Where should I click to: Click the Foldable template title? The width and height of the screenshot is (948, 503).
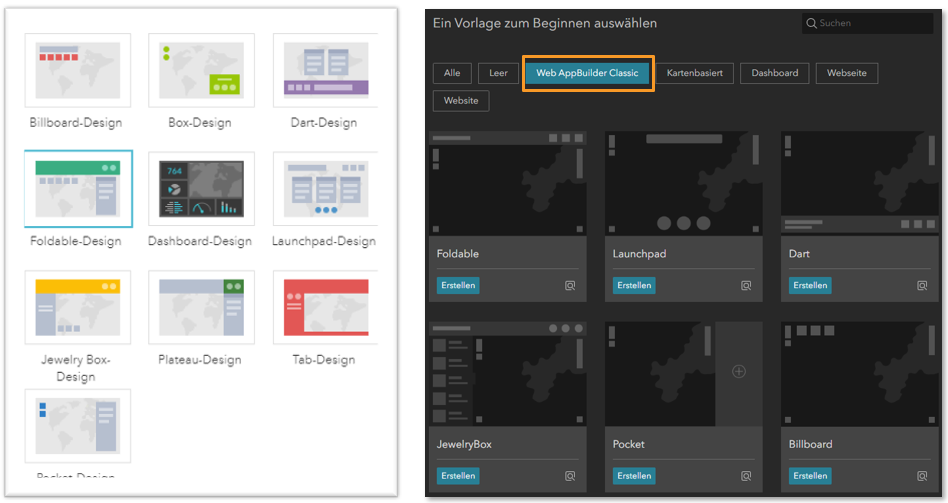(458, 254)
